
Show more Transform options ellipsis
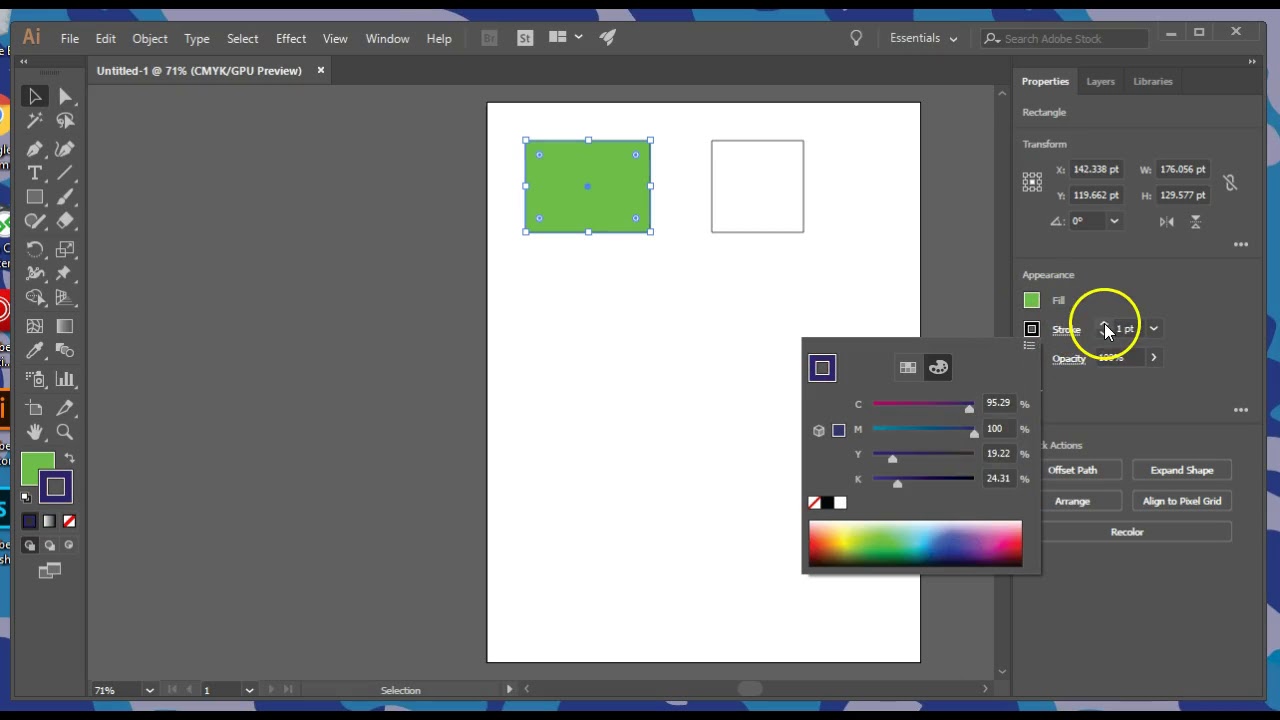(x=1241, y=245)
